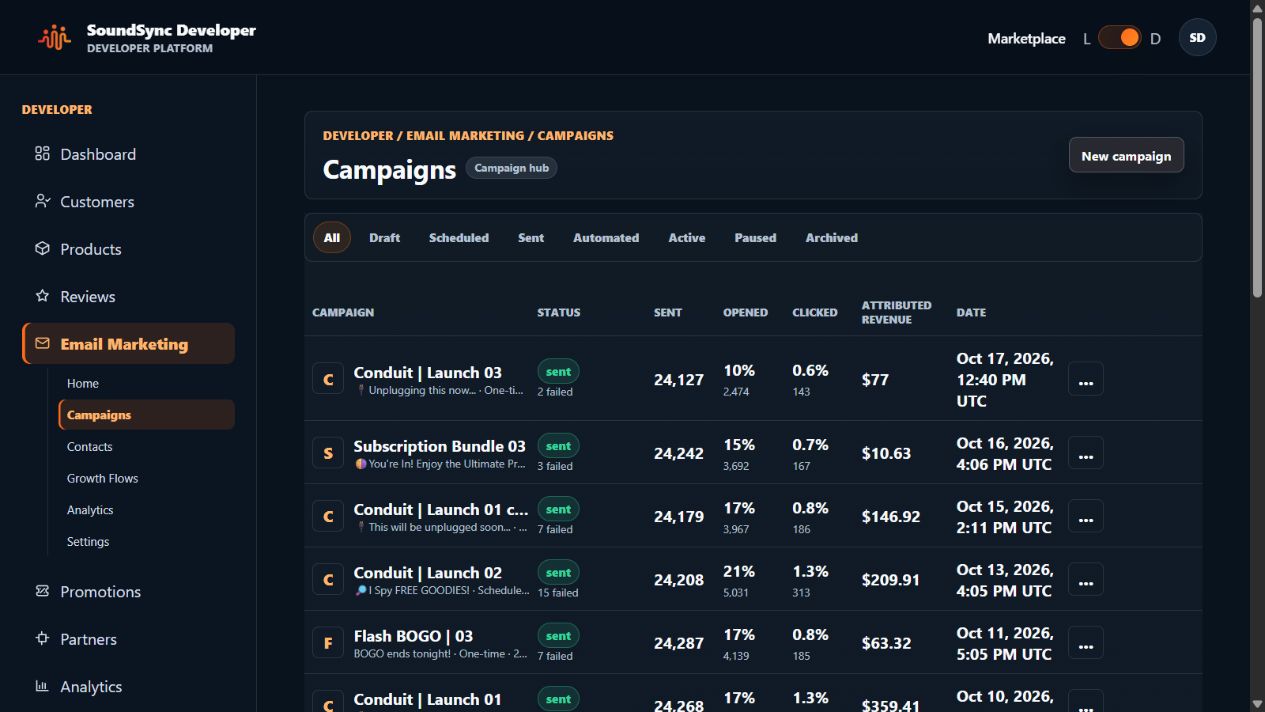Open Home under Email Marketing
Screen dimensions: 1265x712
(83, 383)
